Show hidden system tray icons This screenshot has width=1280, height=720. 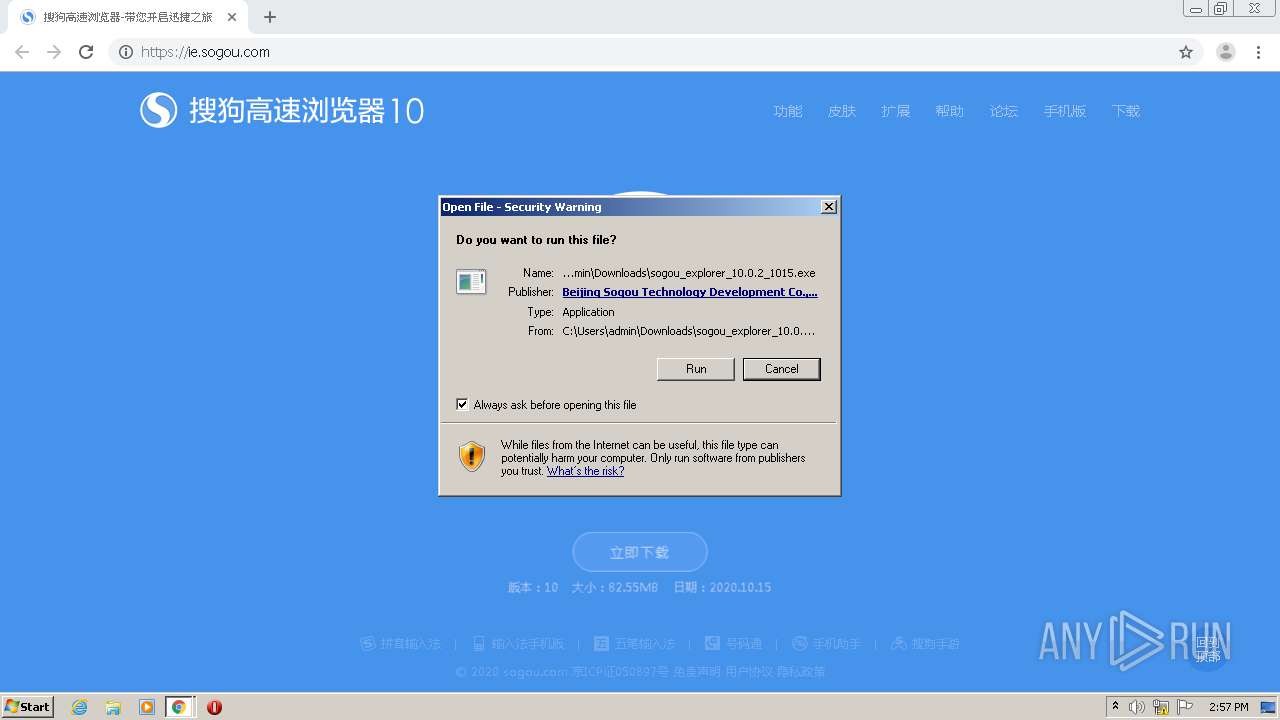coord(1116,707)
